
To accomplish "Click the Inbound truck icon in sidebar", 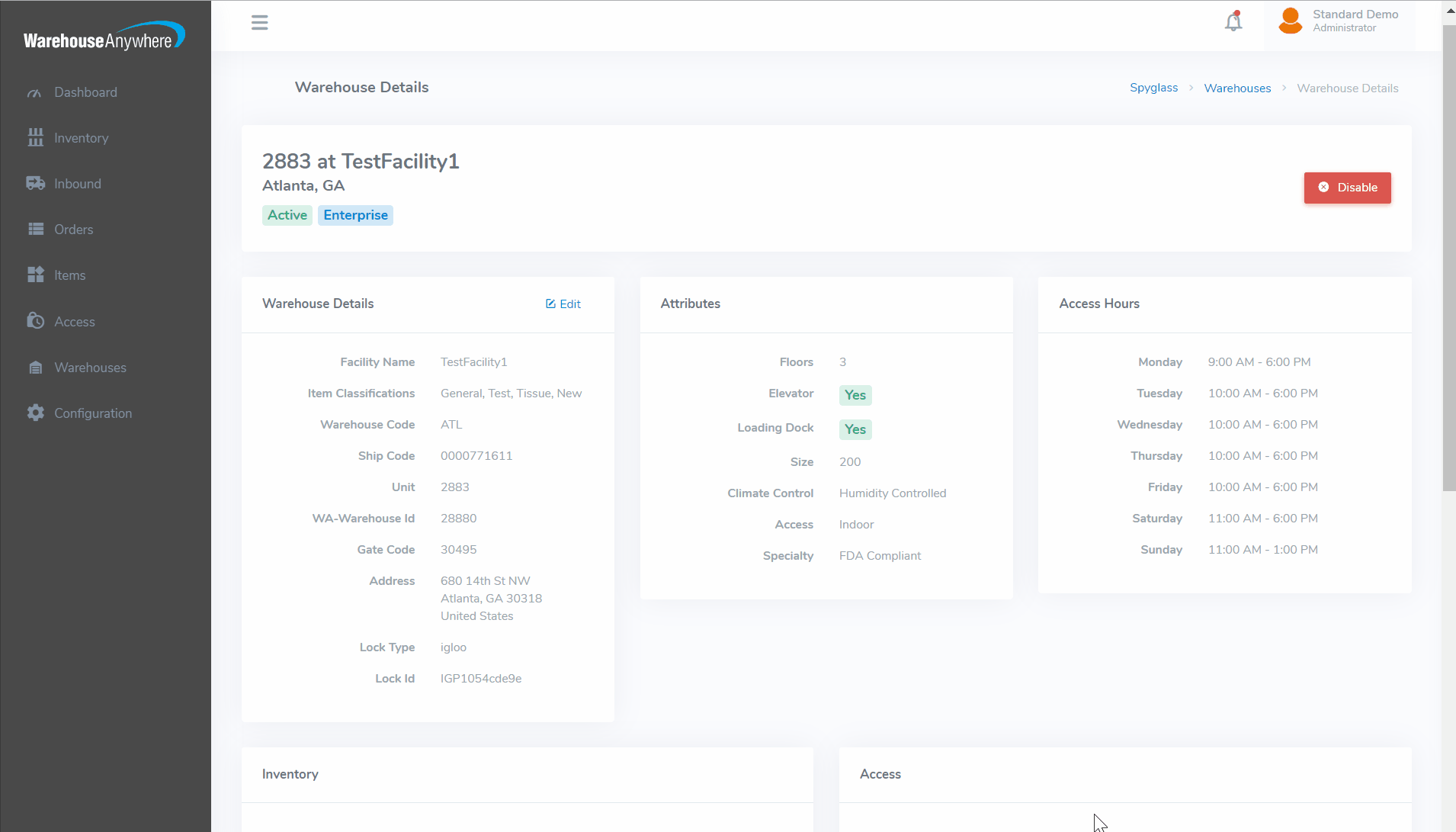I will click(35, 184).
